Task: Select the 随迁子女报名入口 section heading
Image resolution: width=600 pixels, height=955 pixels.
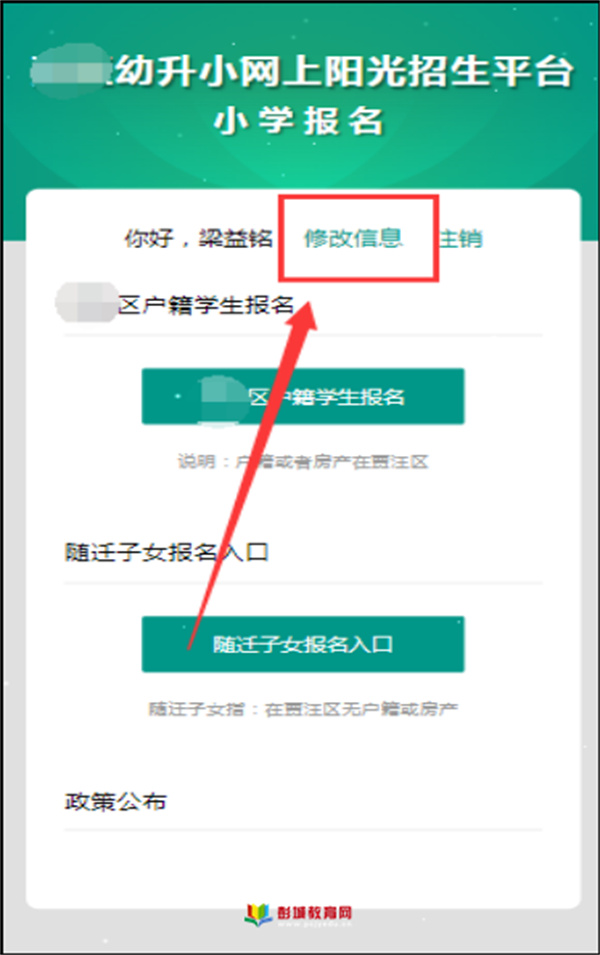Action: [166, 552]
